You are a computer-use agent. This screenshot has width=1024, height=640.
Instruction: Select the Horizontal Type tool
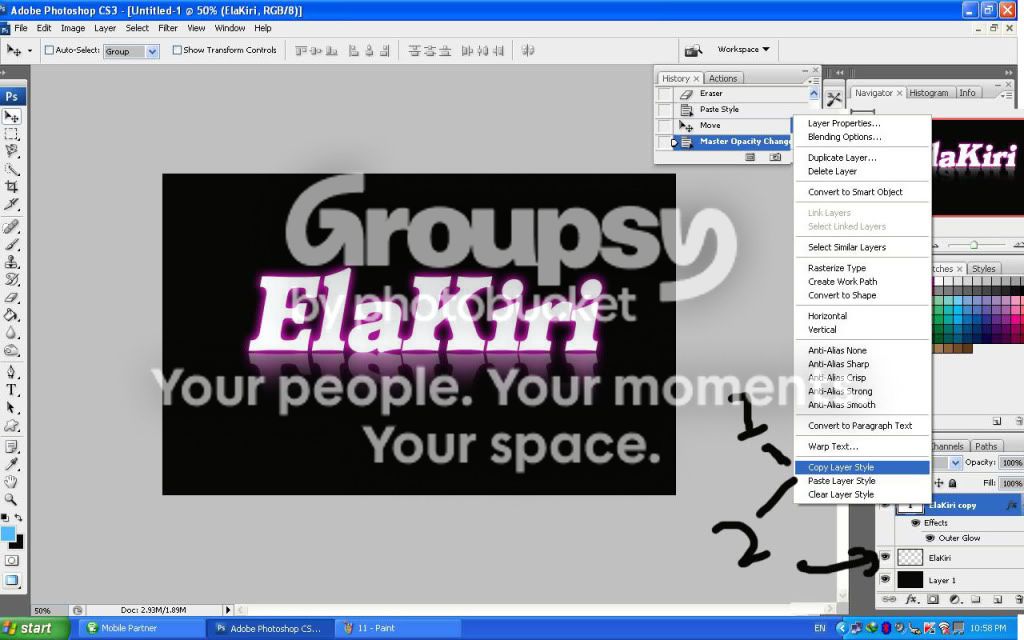tap(12, 390)
